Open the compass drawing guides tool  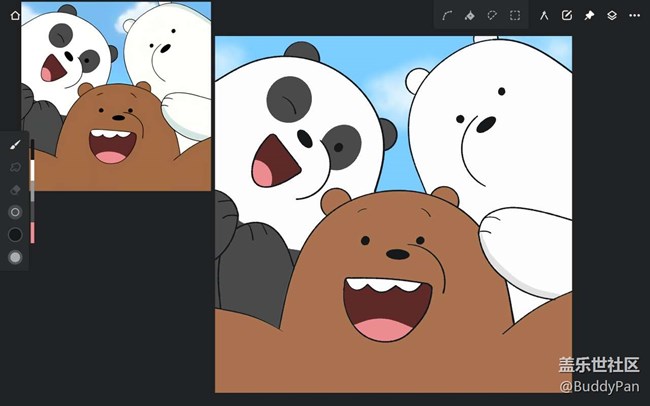pos(544,16)
